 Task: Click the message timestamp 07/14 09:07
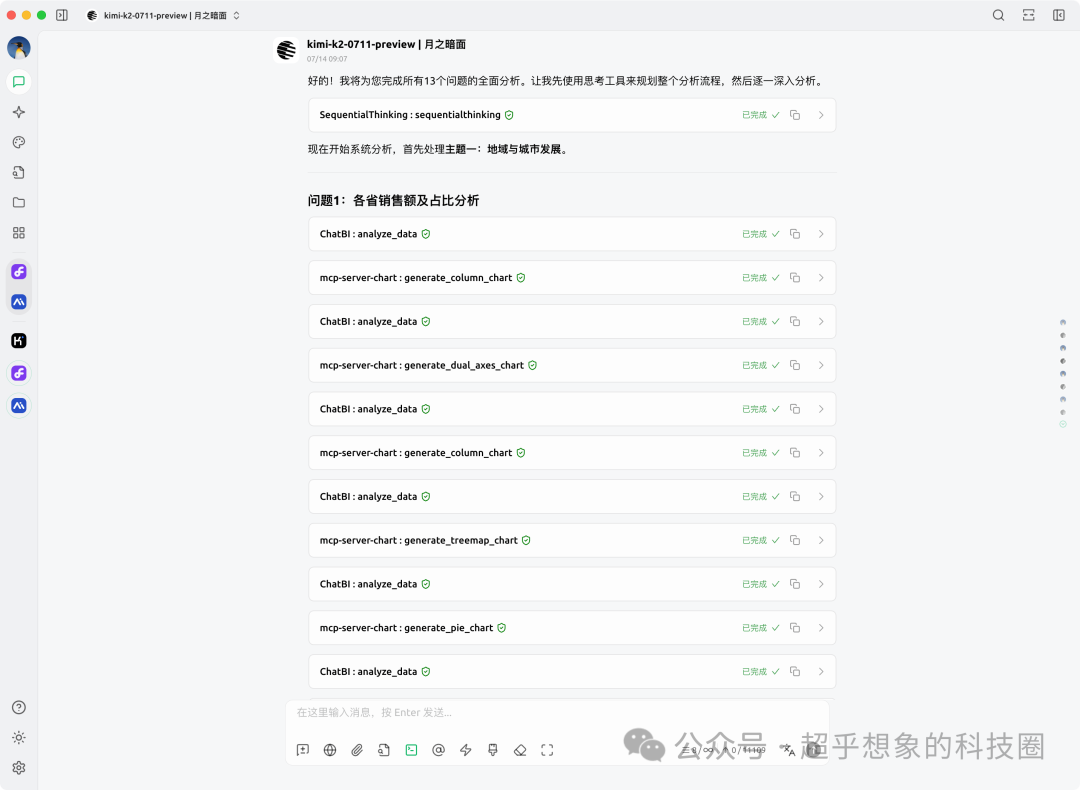coord(327,59)
